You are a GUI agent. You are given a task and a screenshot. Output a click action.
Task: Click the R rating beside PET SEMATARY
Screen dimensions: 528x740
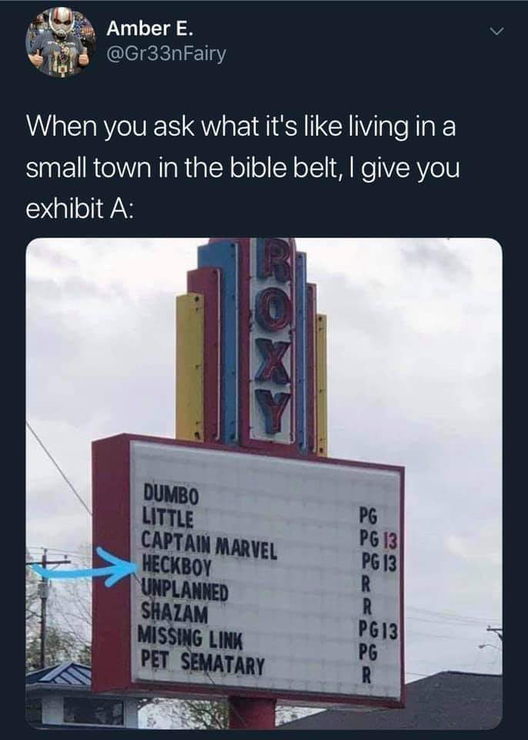(367, 676)
